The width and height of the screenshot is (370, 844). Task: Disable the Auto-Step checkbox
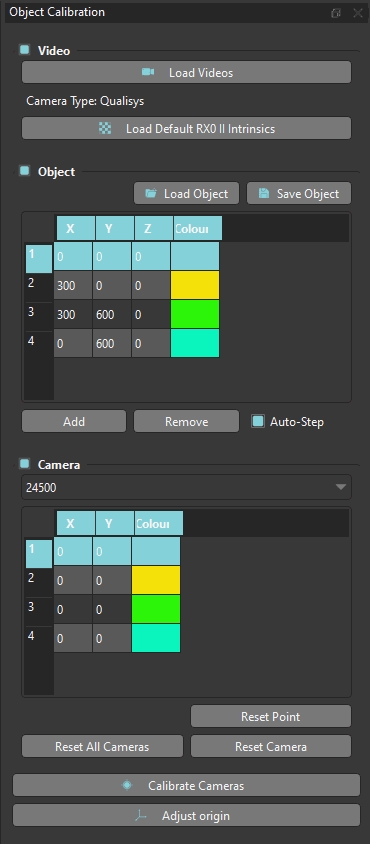tap(259, 421)
